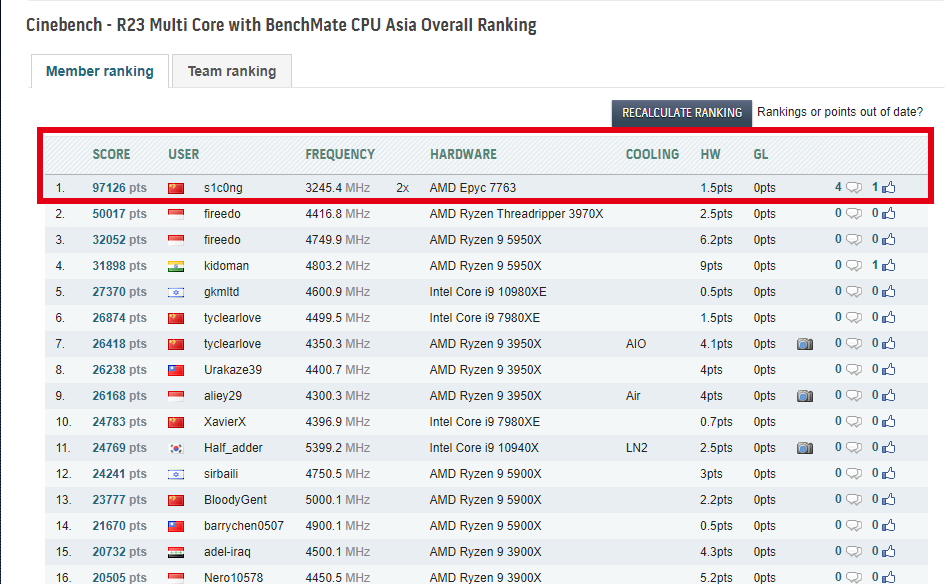This screenshot has width=948, height=584.
Task: Open comments on tyclearlove's 26418 pts row
Action: [853, 343]
